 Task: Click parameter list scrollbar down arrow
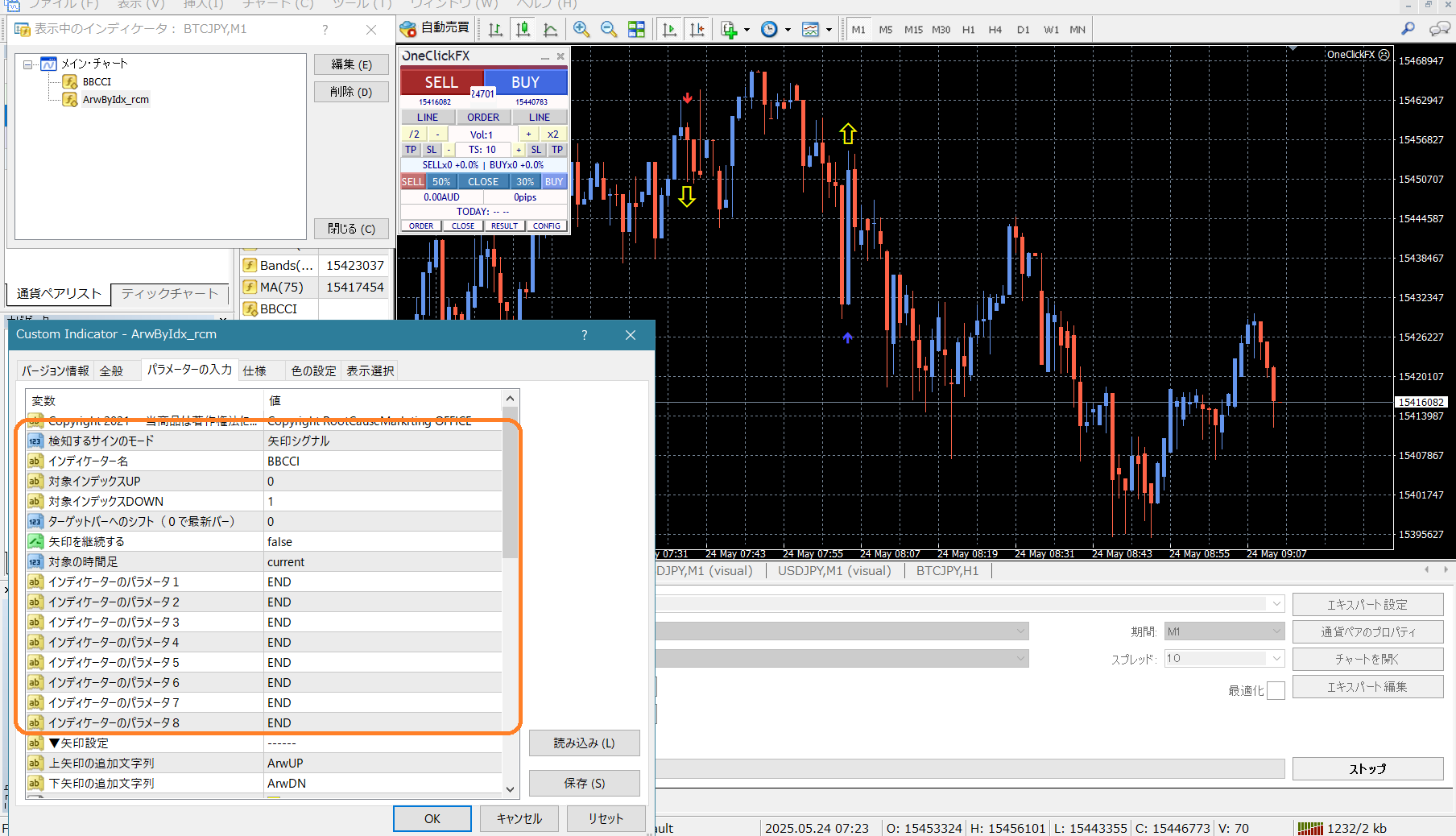(510, 789)
